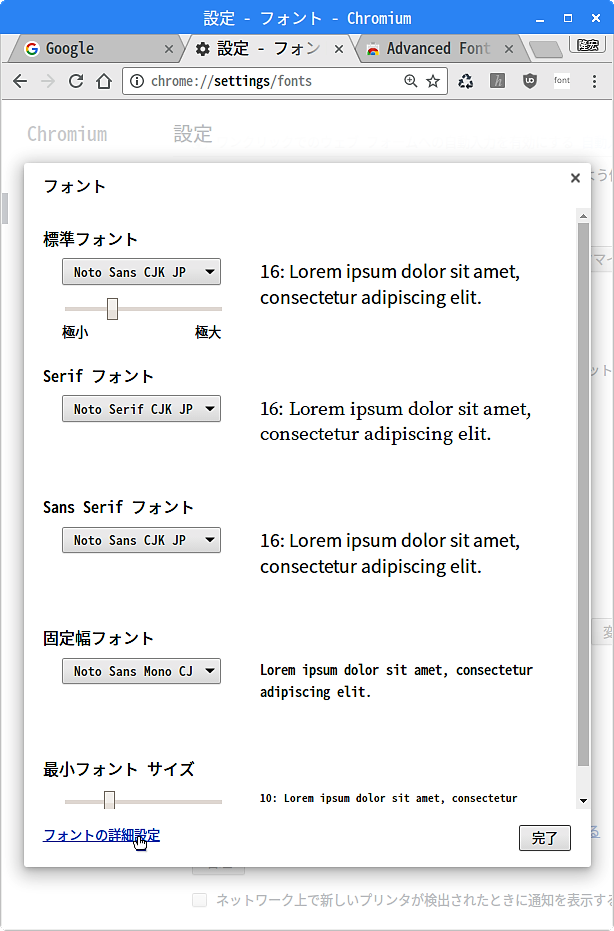Click the 極小 slider label
This screenshot has width=614, height=931.
[75, 332]
